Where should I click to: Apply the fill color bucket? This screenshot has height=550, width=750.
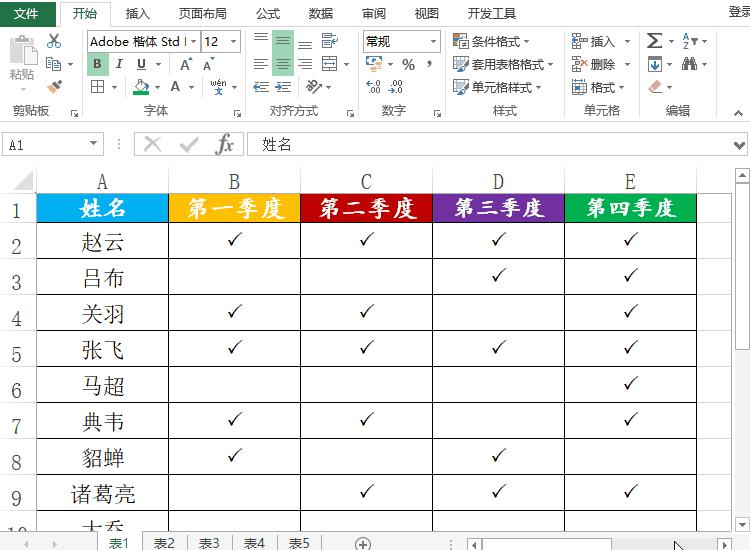pyautogui.click(x=141, y=87)
